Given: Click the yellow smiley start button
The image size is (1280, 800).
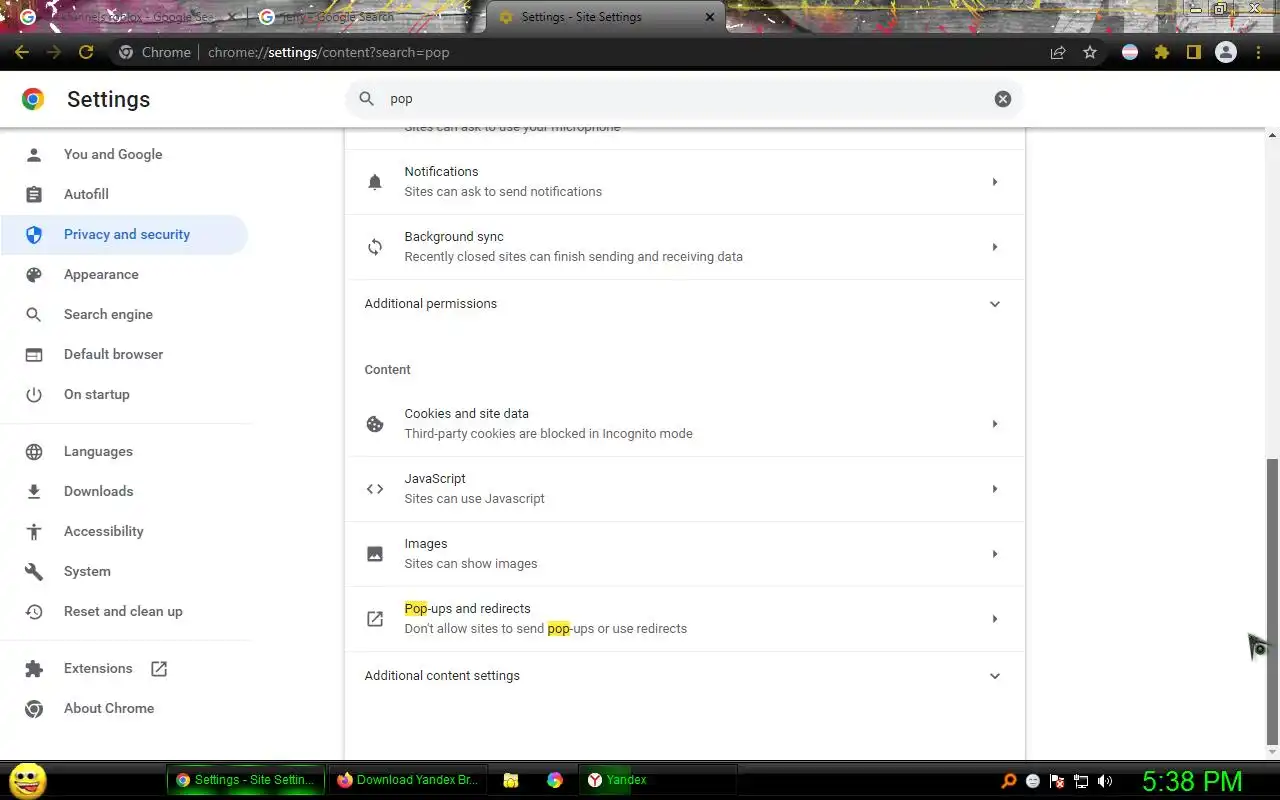Looking at the screenshot, I should [27, 780].
